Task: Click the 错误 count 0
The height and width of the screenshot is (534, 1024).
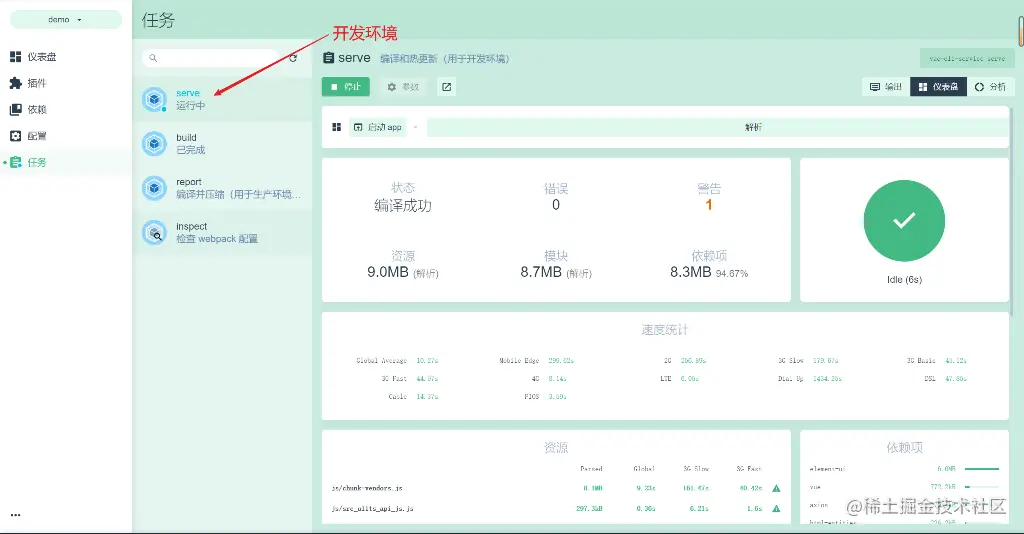Action: pyautogui.click(x=556, y=205)
